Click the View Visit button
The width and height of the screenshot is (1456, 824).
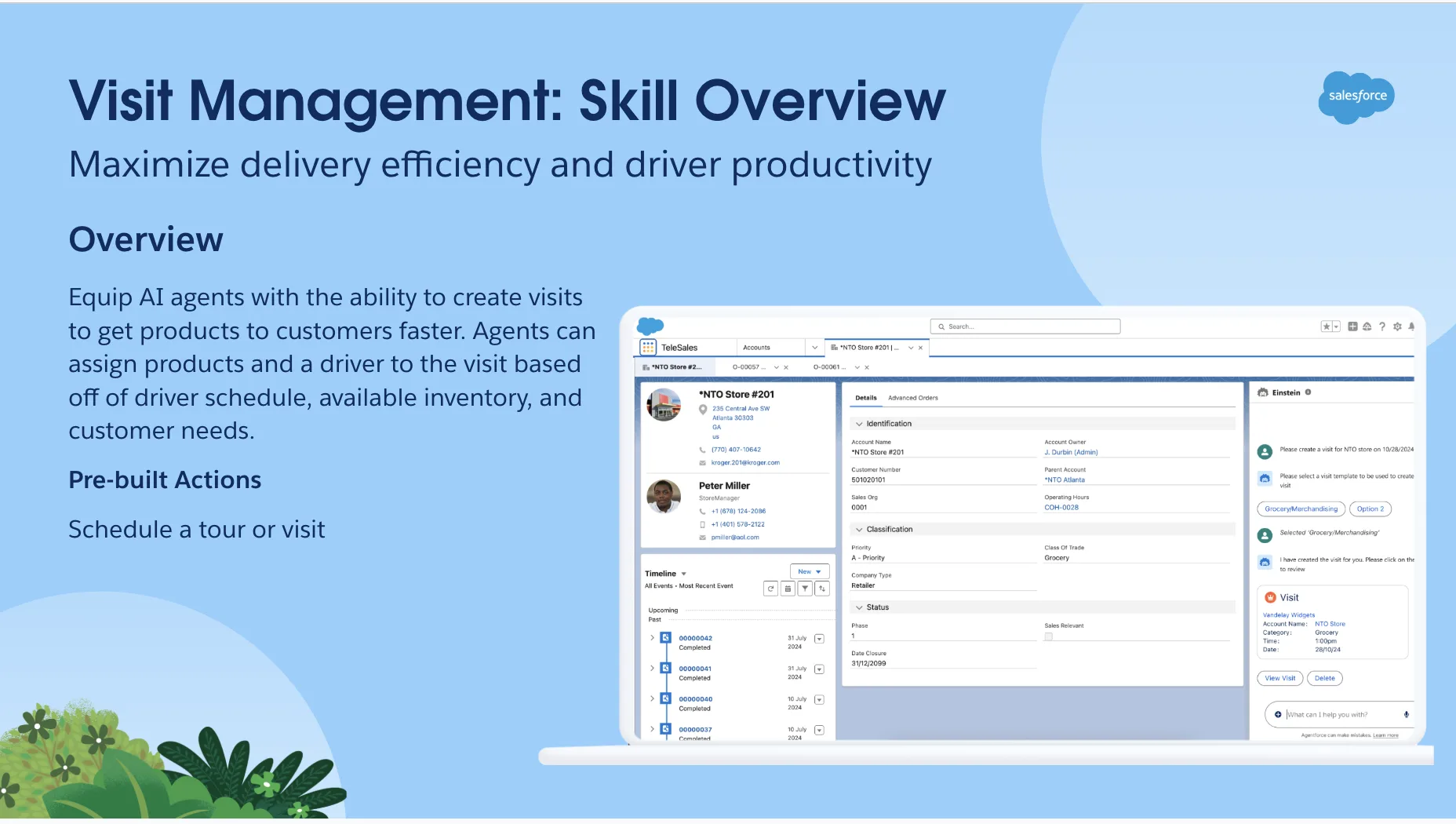(x=1280, y=679)
